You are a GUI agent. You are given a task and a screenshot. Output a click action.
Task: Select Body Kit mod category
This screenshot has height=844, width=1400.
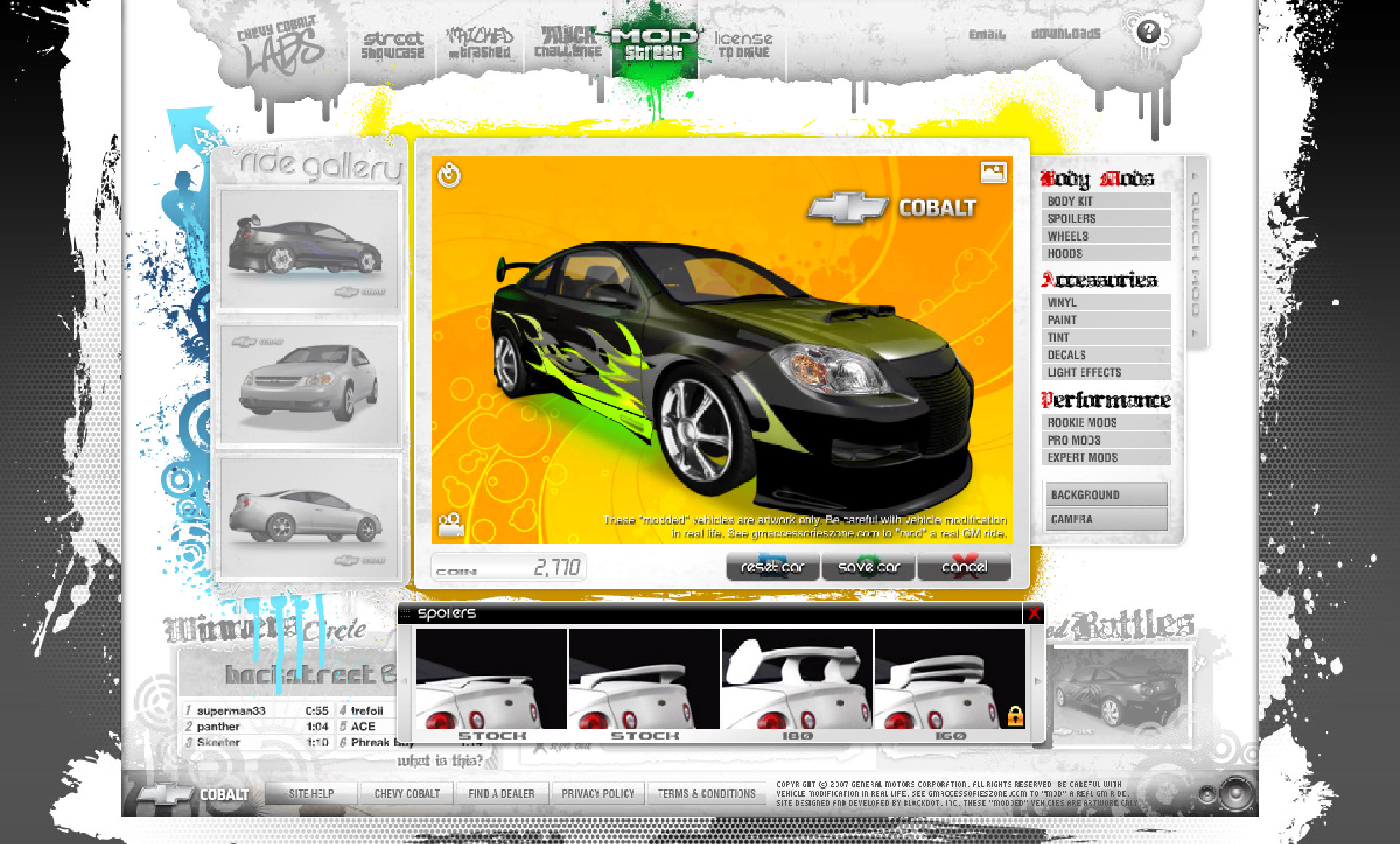pos(1106,201)
